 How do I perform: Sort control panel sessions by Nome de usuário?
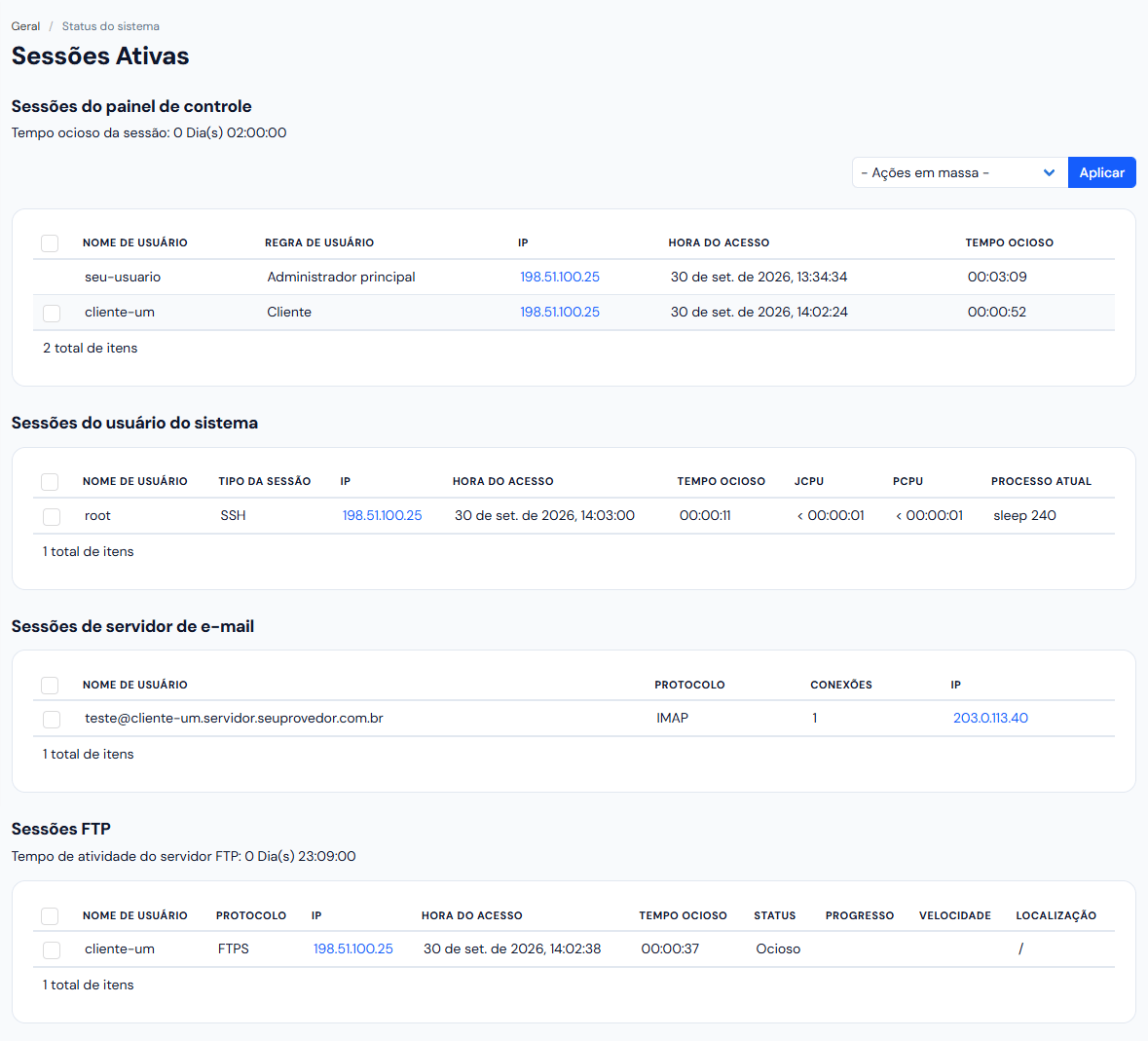[x=134, y=243]
